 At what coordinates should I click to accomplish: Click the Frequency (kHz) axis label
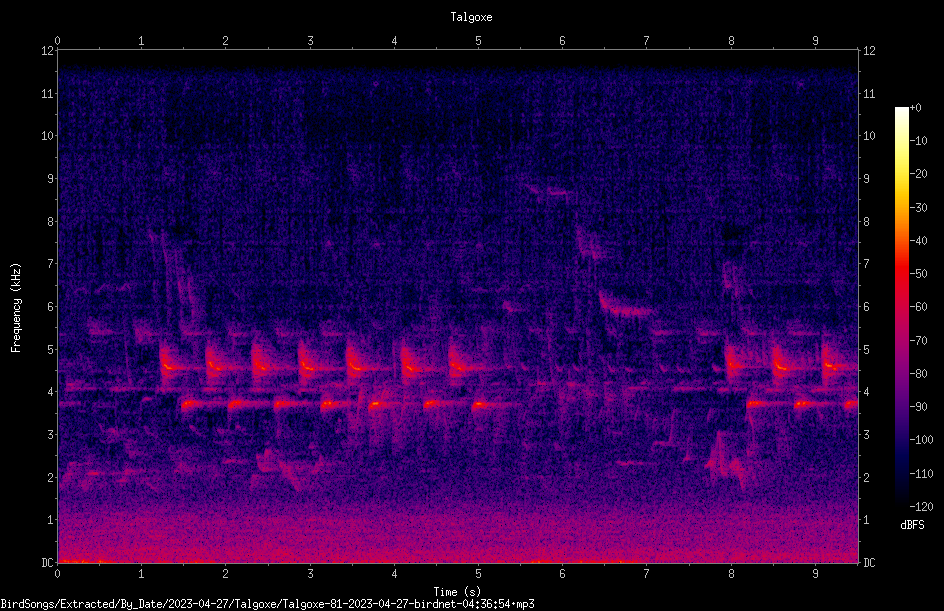pos(16,307)
